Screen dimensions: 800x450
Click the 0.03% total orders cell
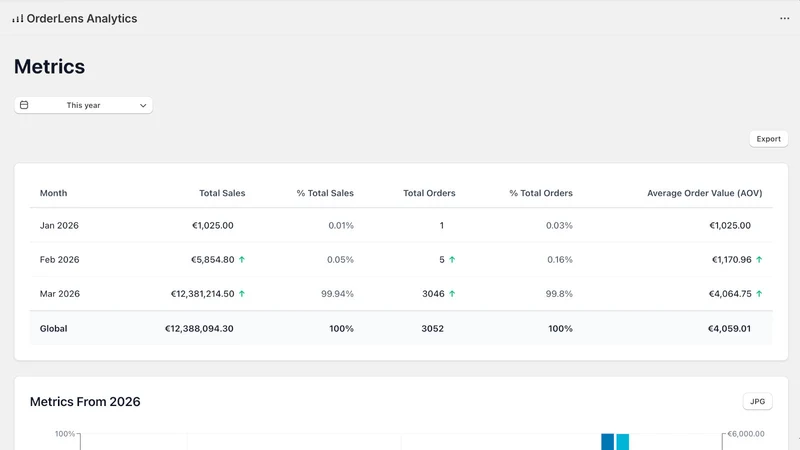(559, 226)
